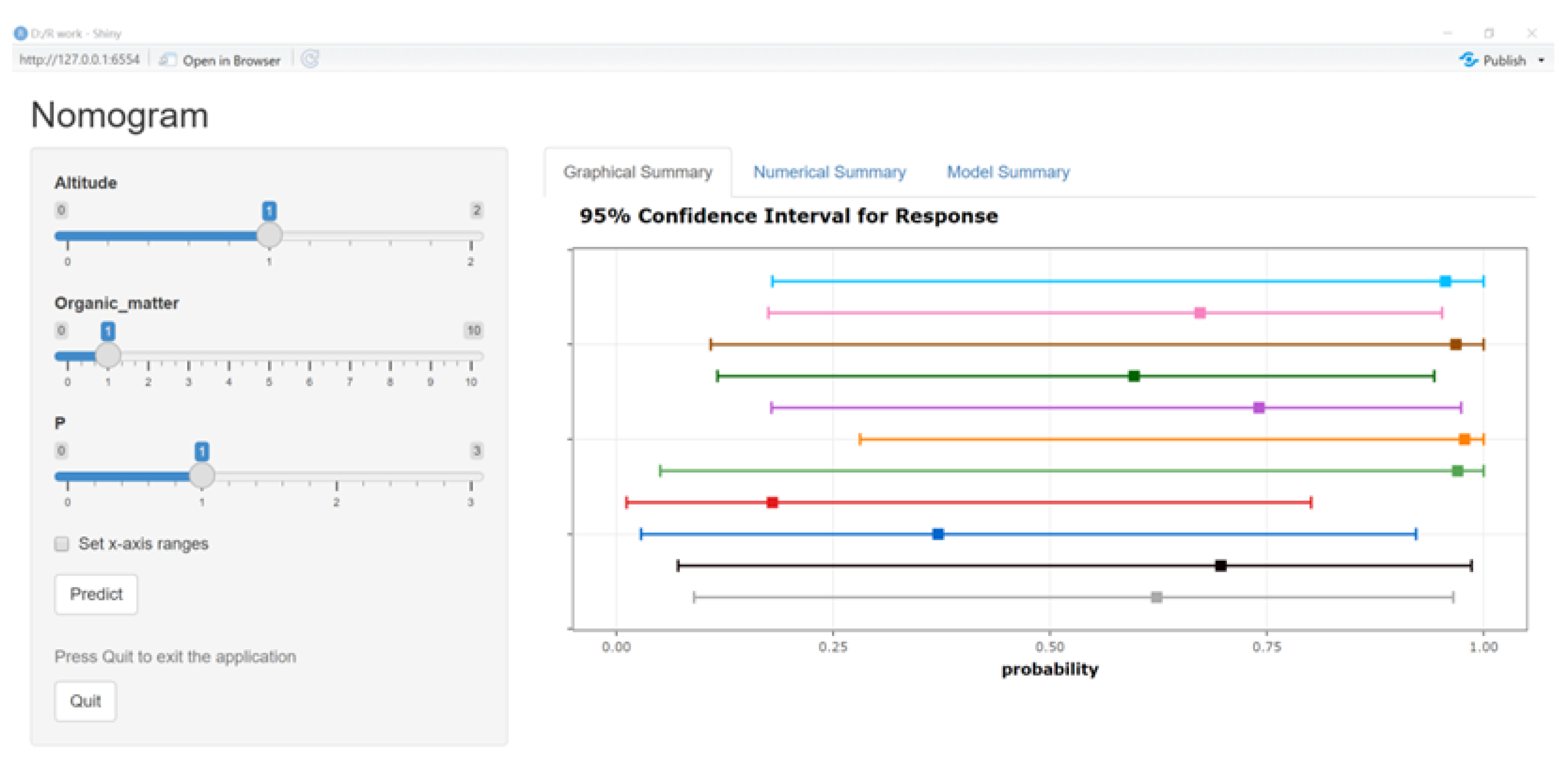Click the address bar URL field
This screenshot has height=768, width=1568.
79,60
